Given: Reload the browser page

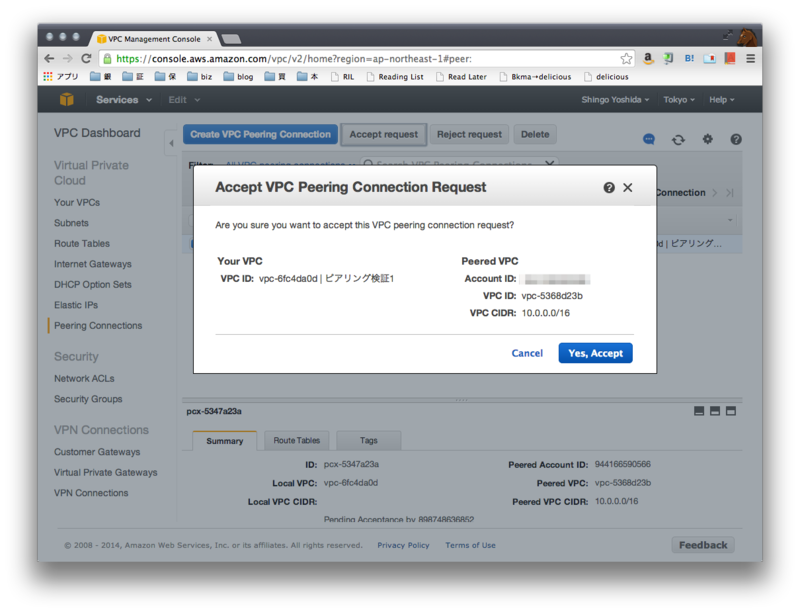Looking at the screenshot, I should [86, 59].
